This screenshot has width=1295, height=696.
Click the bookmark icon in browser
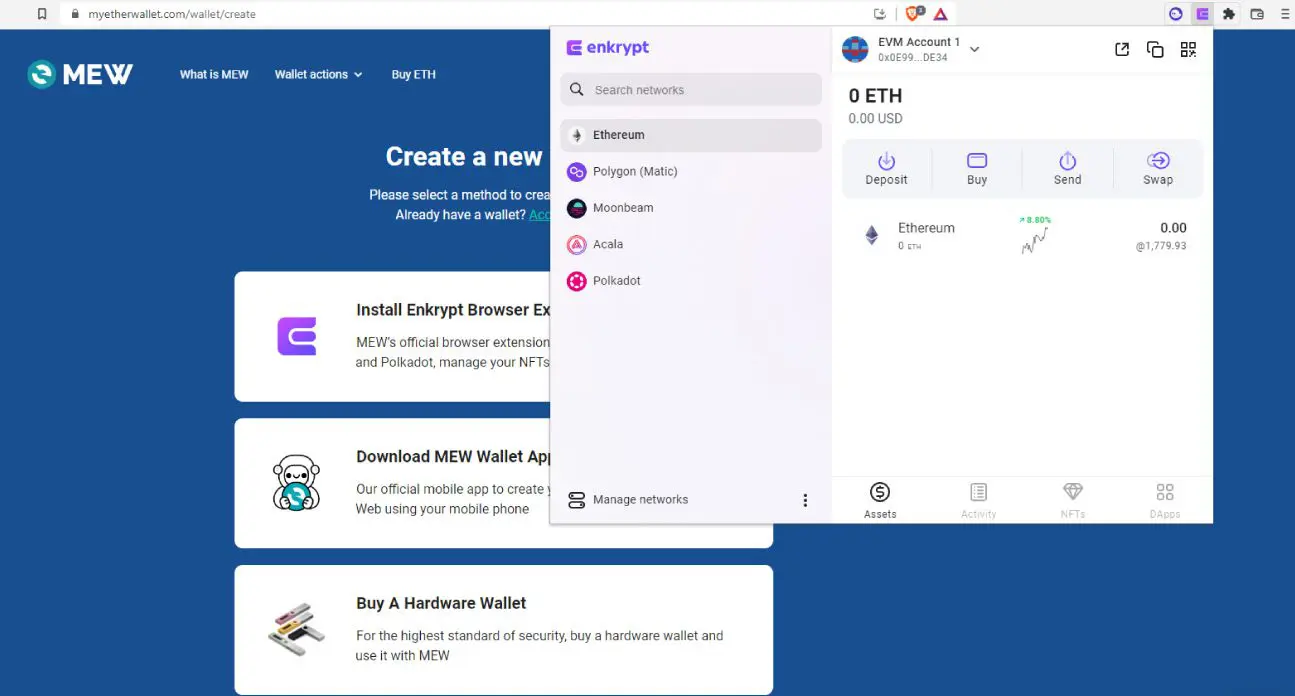pyautogui.click(x=41, y=14)
